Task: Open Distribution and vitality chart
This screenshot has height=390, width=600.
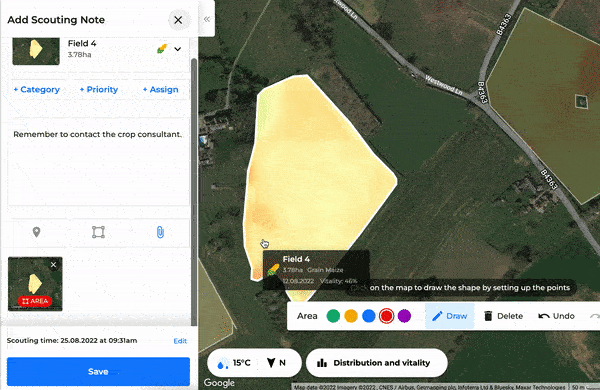Action: 377,363
